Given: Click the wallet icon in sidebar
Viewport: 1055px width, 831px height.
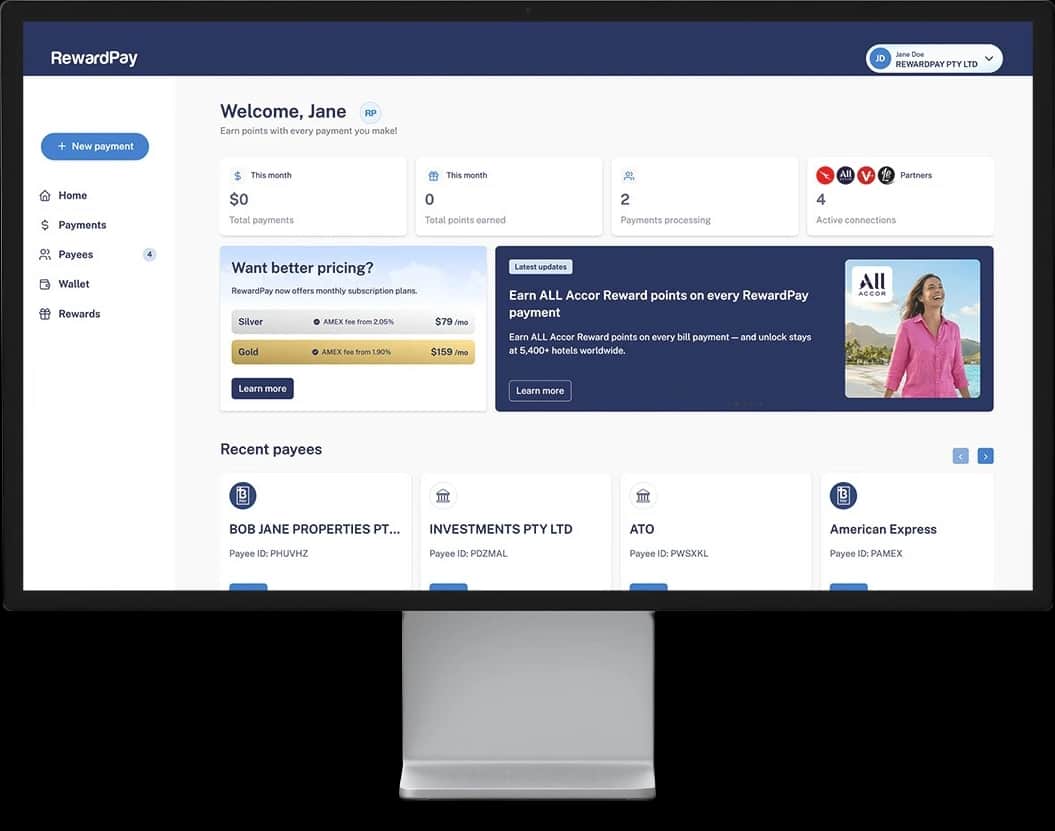Looking at the screenshot, I should [x=45, y=284].
